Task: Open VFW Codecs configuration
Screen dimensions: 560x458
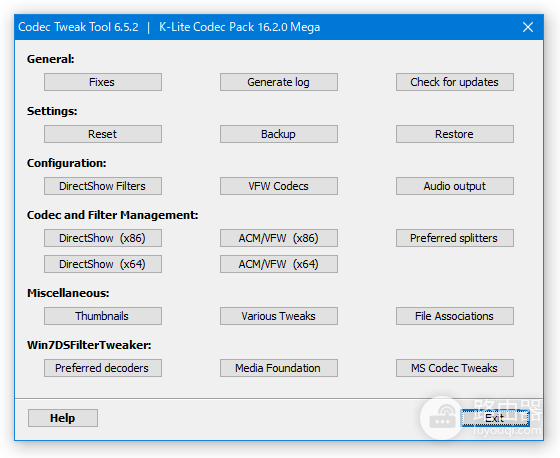Action: [279, 186]
